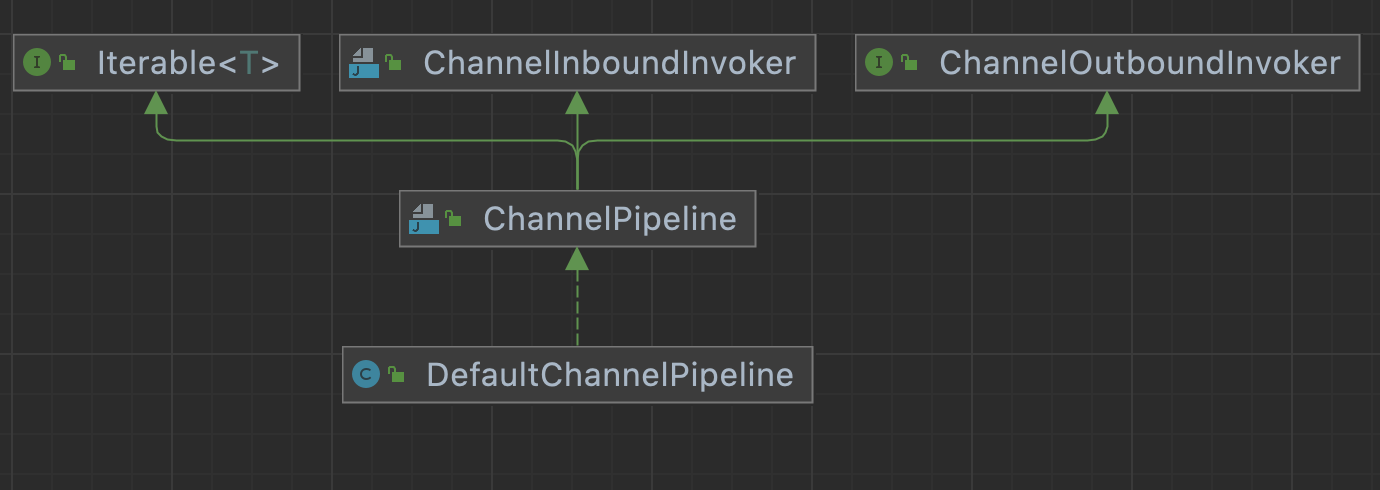Click the lock icon beside ChannelInboundInvoker

(x=394, y=64)
